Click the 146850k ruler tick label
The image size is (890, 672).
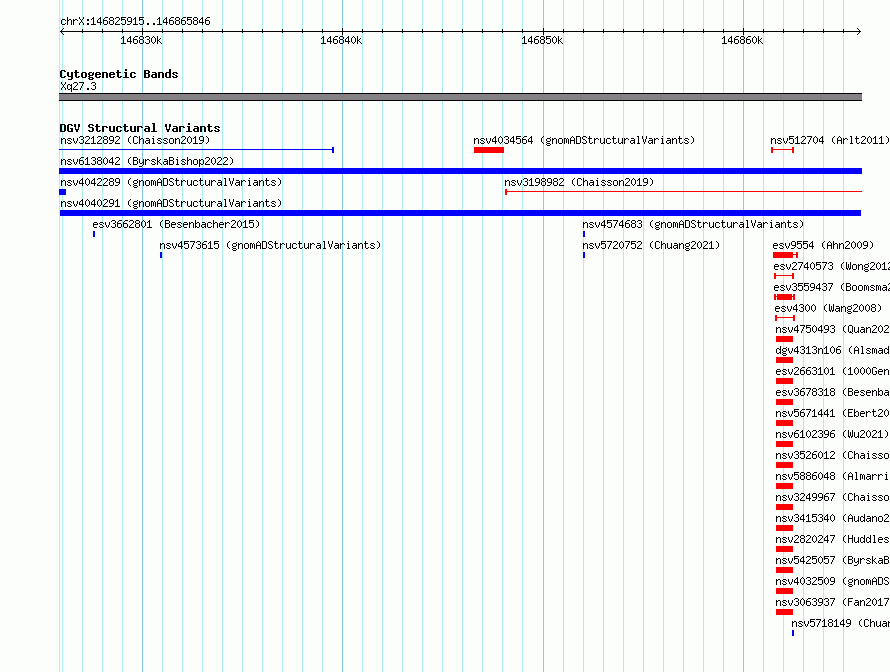[542, 40]
